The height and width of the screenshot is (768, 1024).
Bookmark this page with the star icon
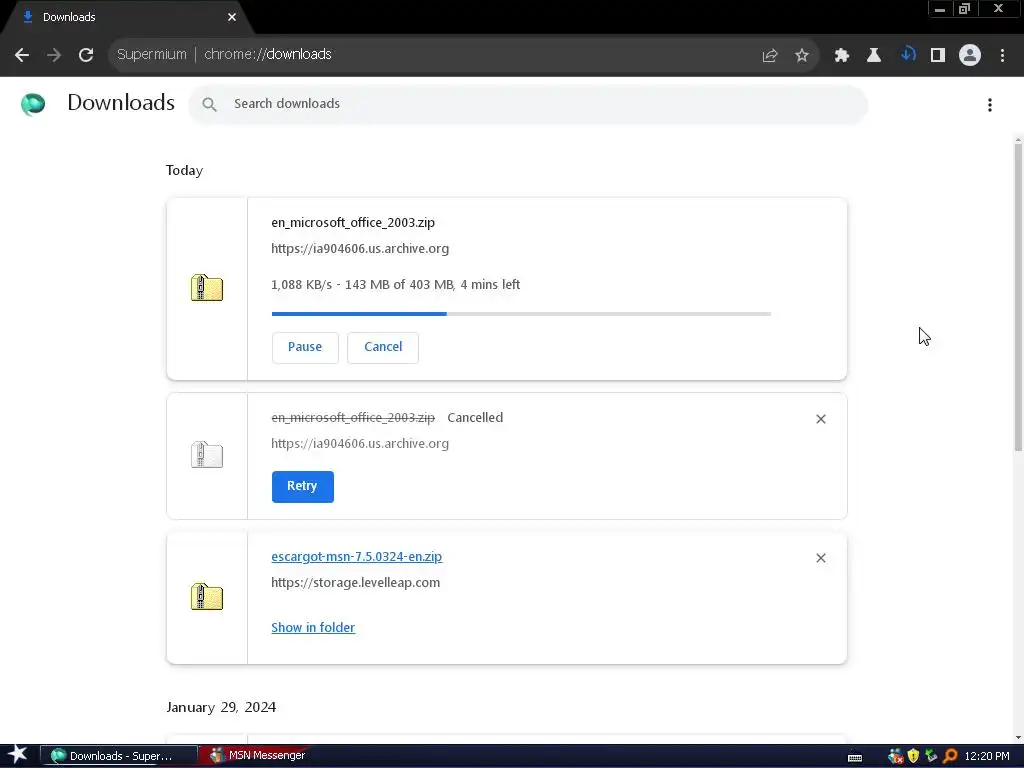point(802,56)
